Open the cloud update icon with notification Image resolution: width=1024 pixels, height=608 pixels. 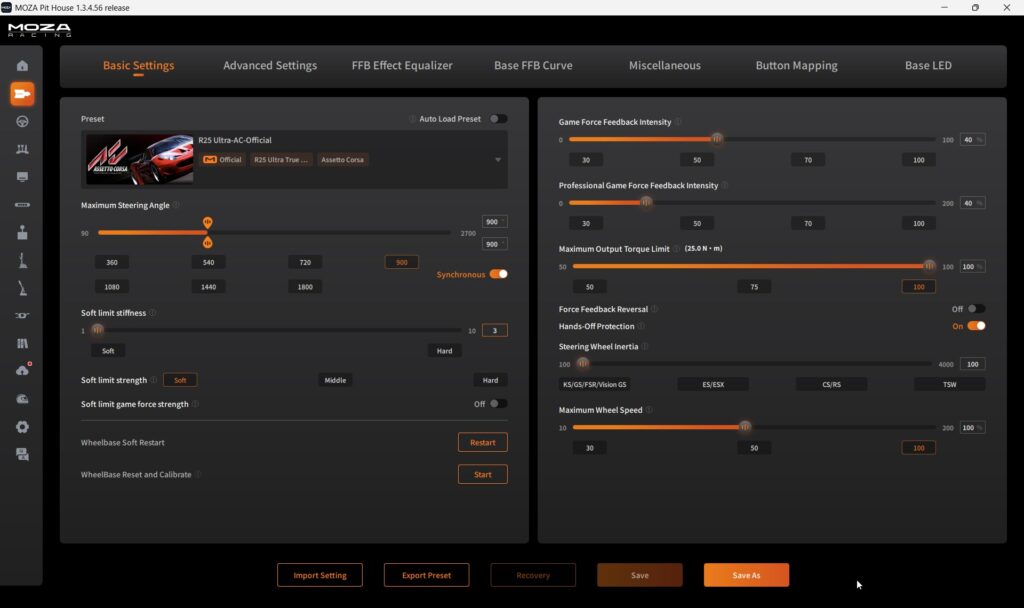tap(22, 370)
